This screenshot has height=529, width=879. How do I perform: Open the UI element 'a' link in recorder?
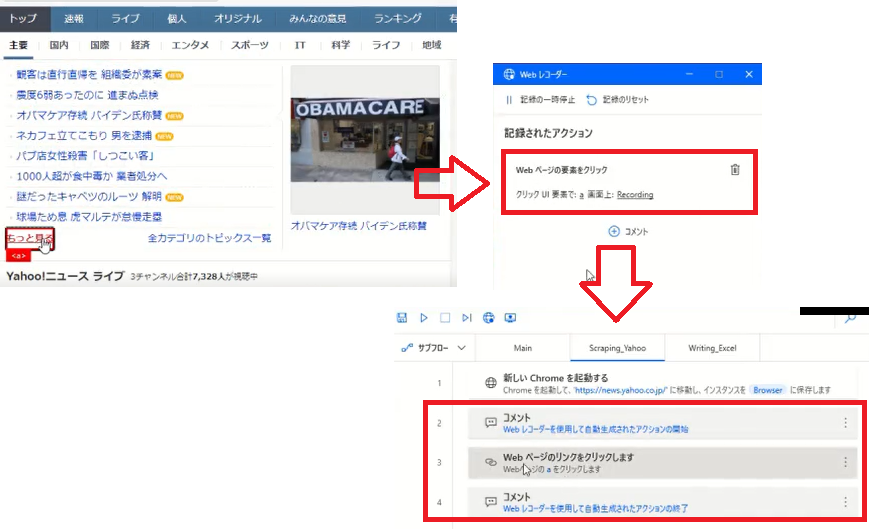(x=581, y=195)
